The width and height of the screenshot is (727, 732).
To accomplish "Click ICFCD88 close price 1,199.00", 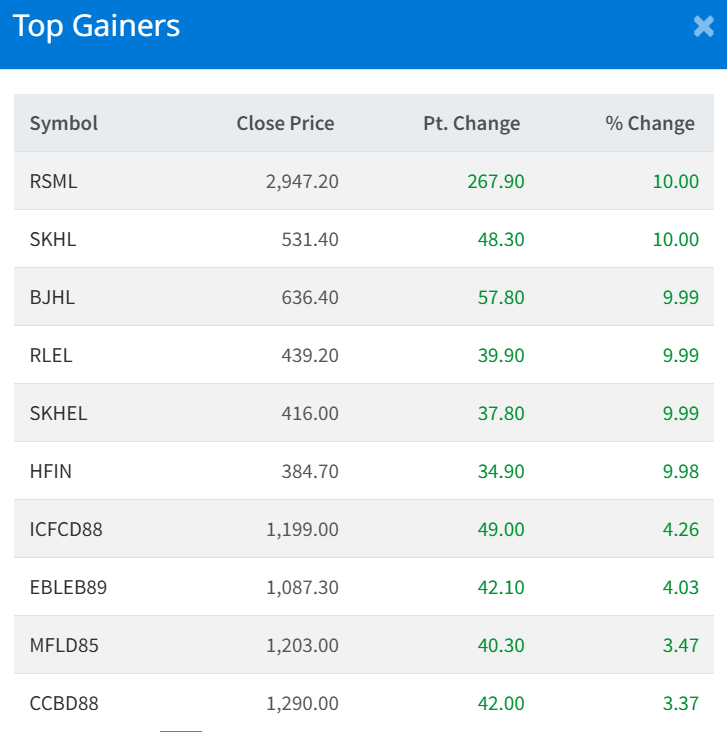I will [x=302, y=529].
